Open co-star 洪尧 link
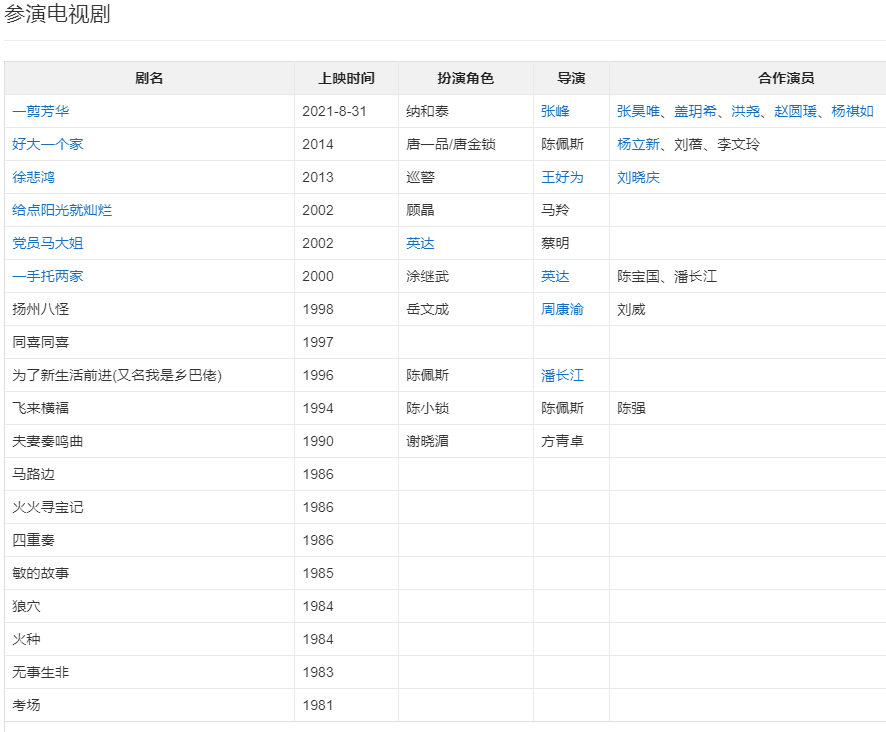The image size is (886, 732). tap(745, 111)
